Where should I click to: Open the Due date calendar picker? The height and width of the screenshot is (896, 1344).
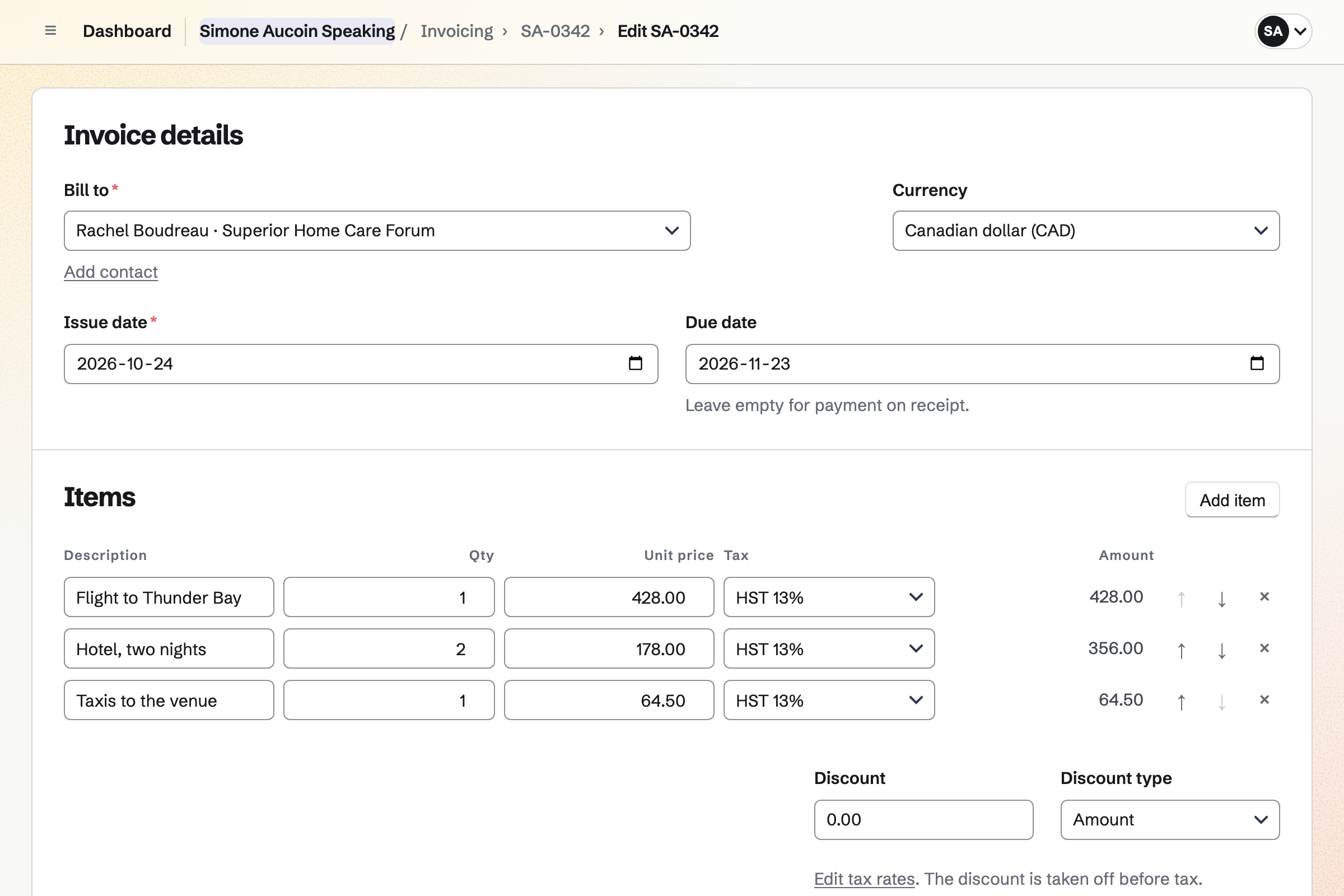(x=1257, y=363)
